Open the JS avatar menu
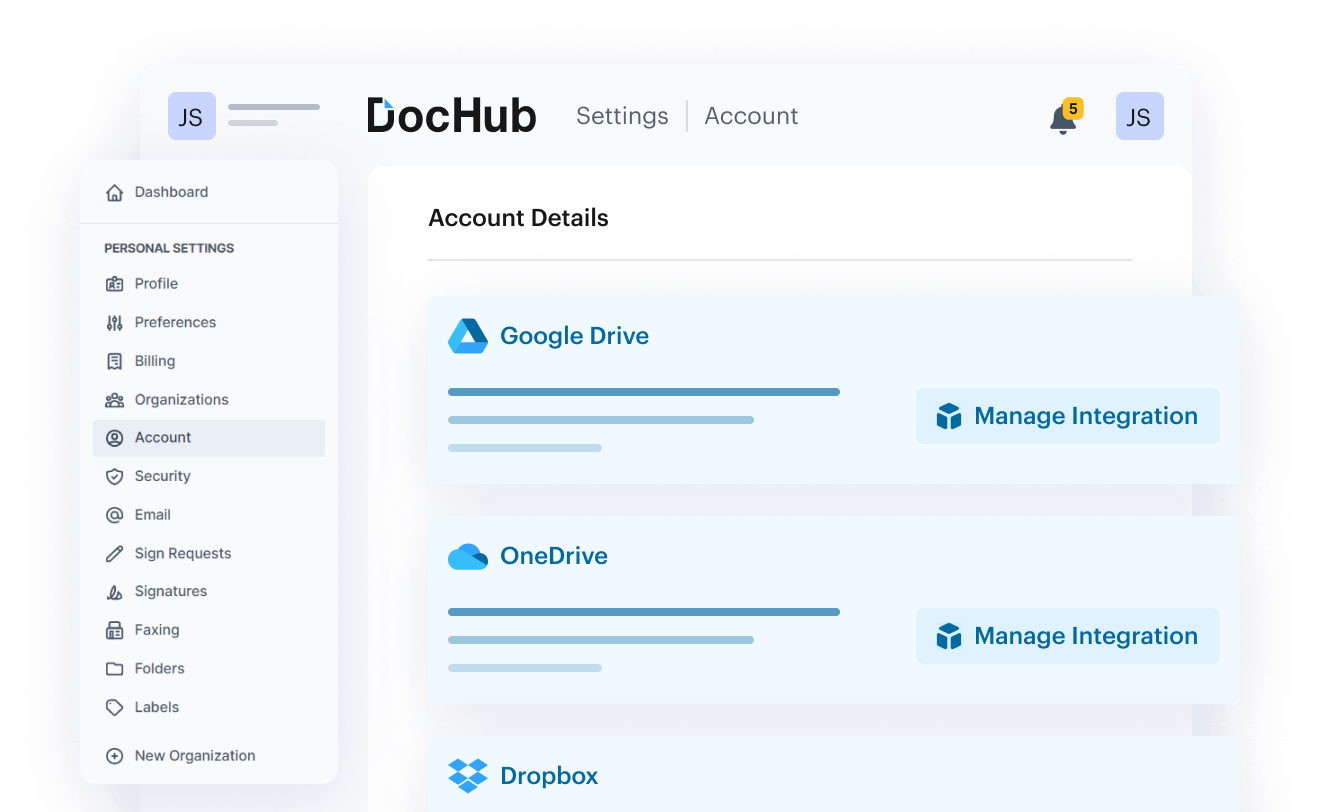Screen dimensions: 1320x812 pos(1139,116)
